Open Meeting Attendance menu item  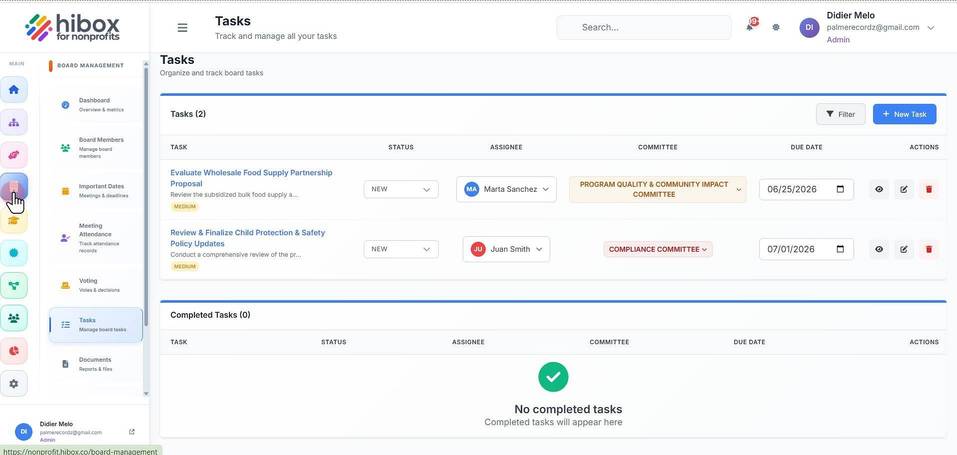[95, 238]
